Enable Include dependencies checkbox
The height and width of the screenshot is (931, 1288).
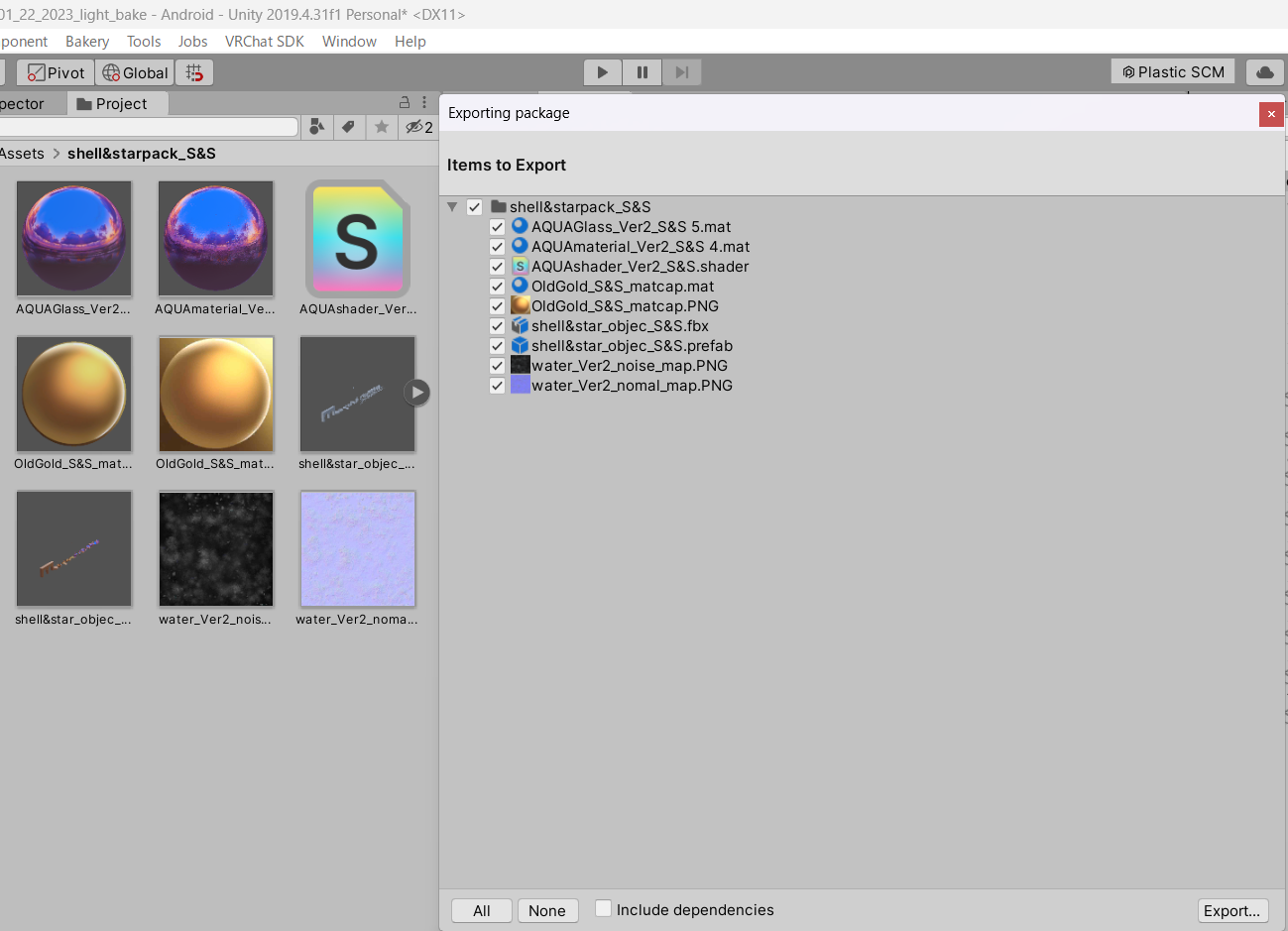(603, 908)
